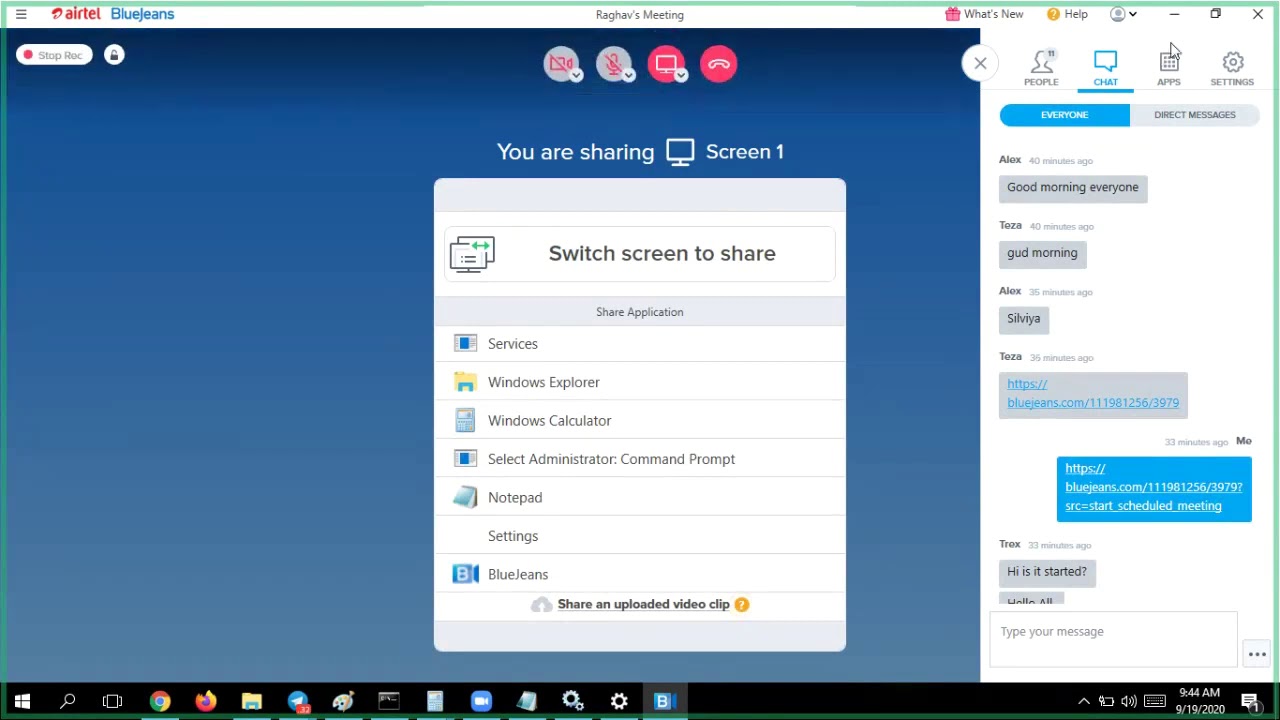Click the "Silviya" chat message

pos(1024,319)
